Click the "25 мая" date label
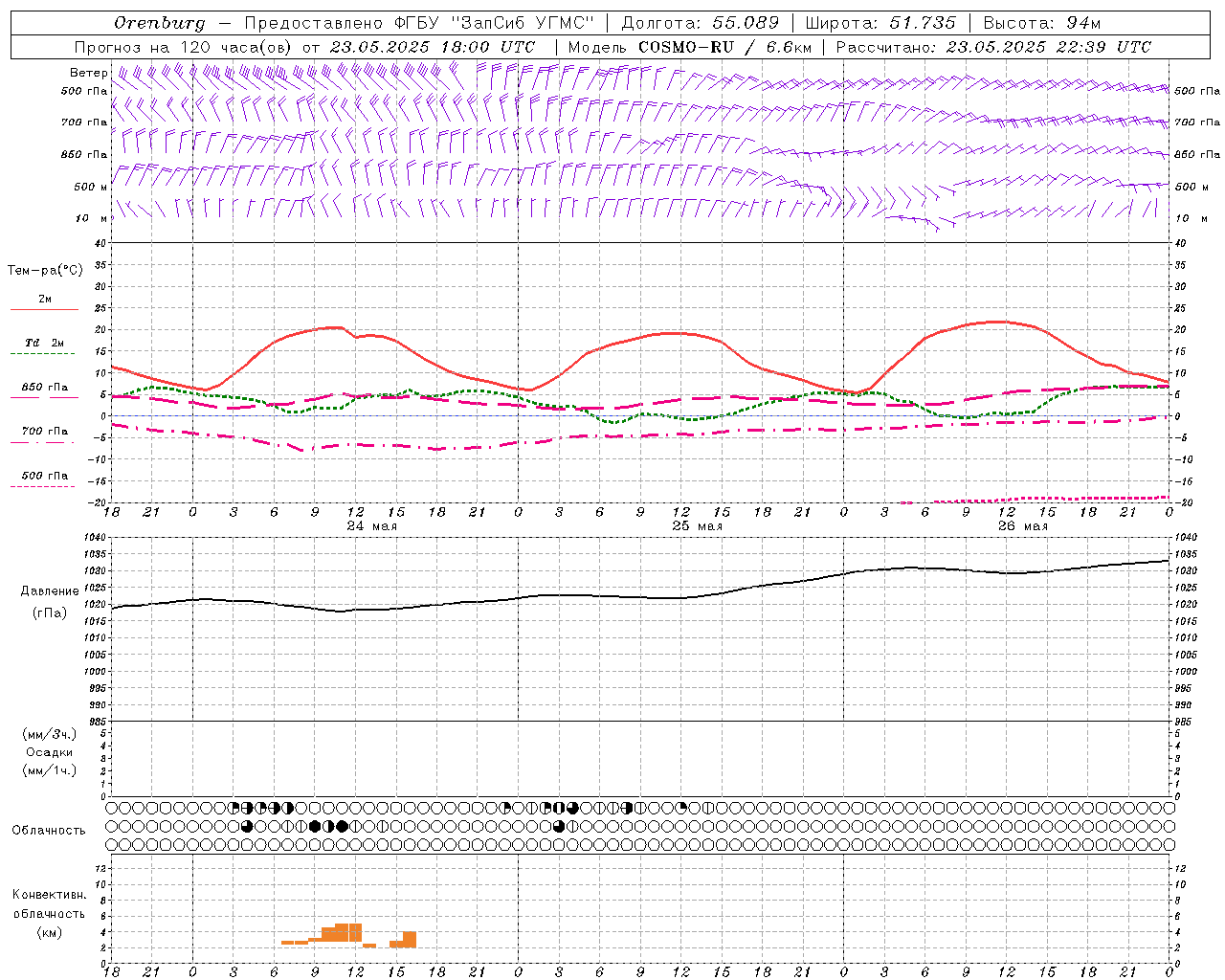The width and height of the screenshot is (1225, 980). pyautogui.click(x=697, y=526)
